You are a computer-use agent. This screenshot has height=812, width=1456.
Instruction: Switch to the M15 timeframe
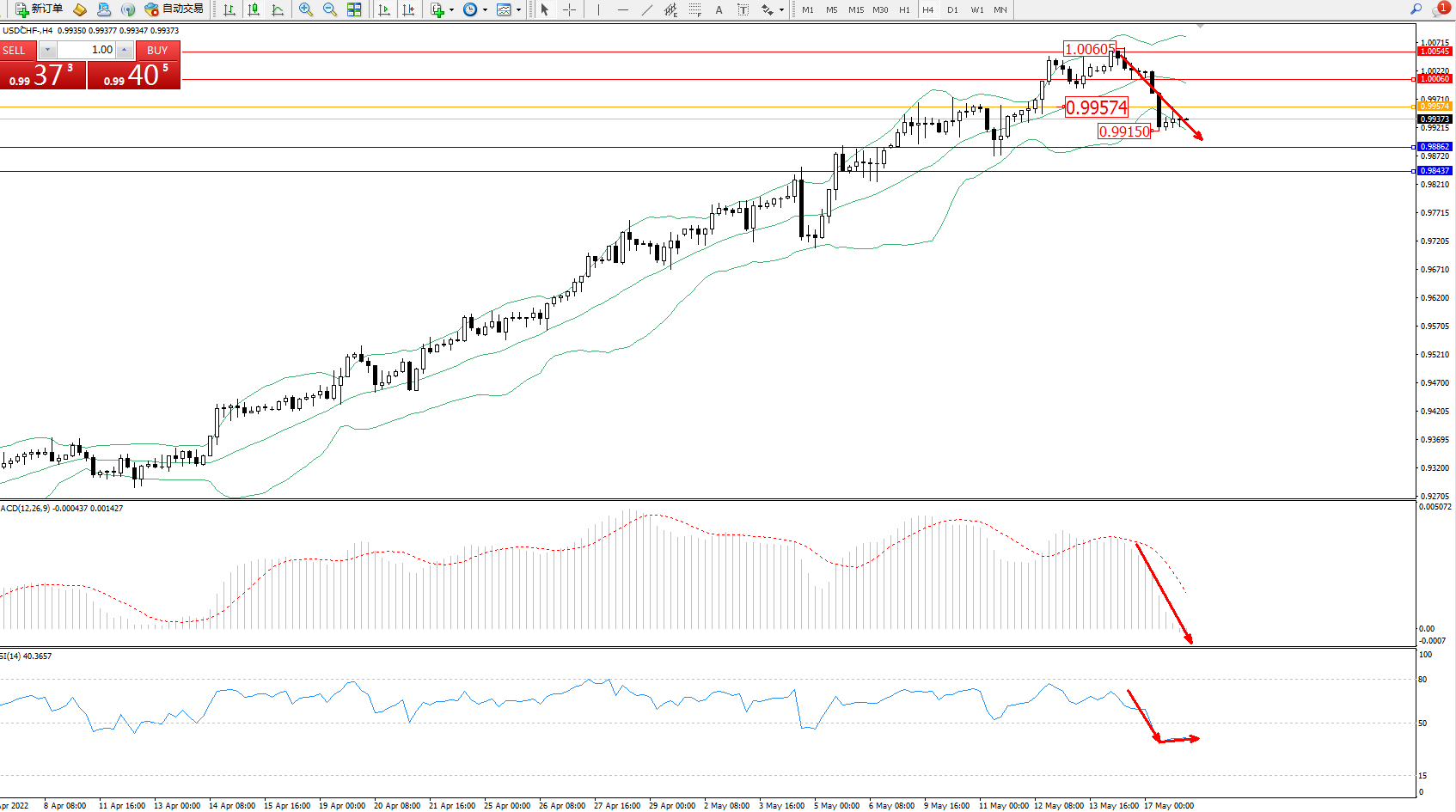point(856,10)
